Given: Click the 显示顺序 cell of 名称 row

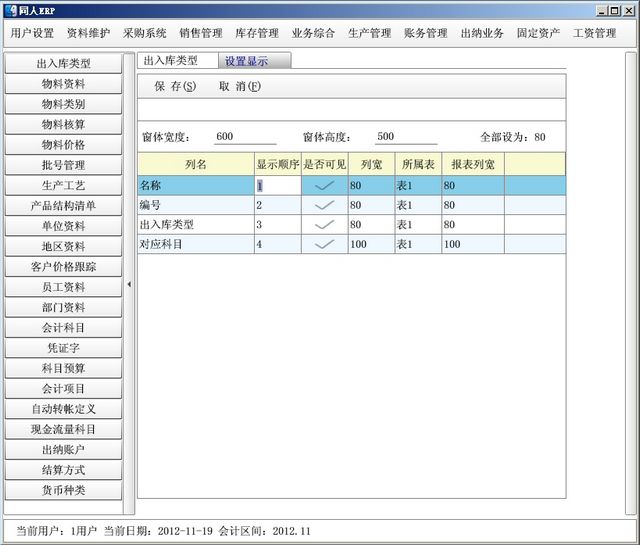Looking at the screenshot, I should tap(277, 185).
